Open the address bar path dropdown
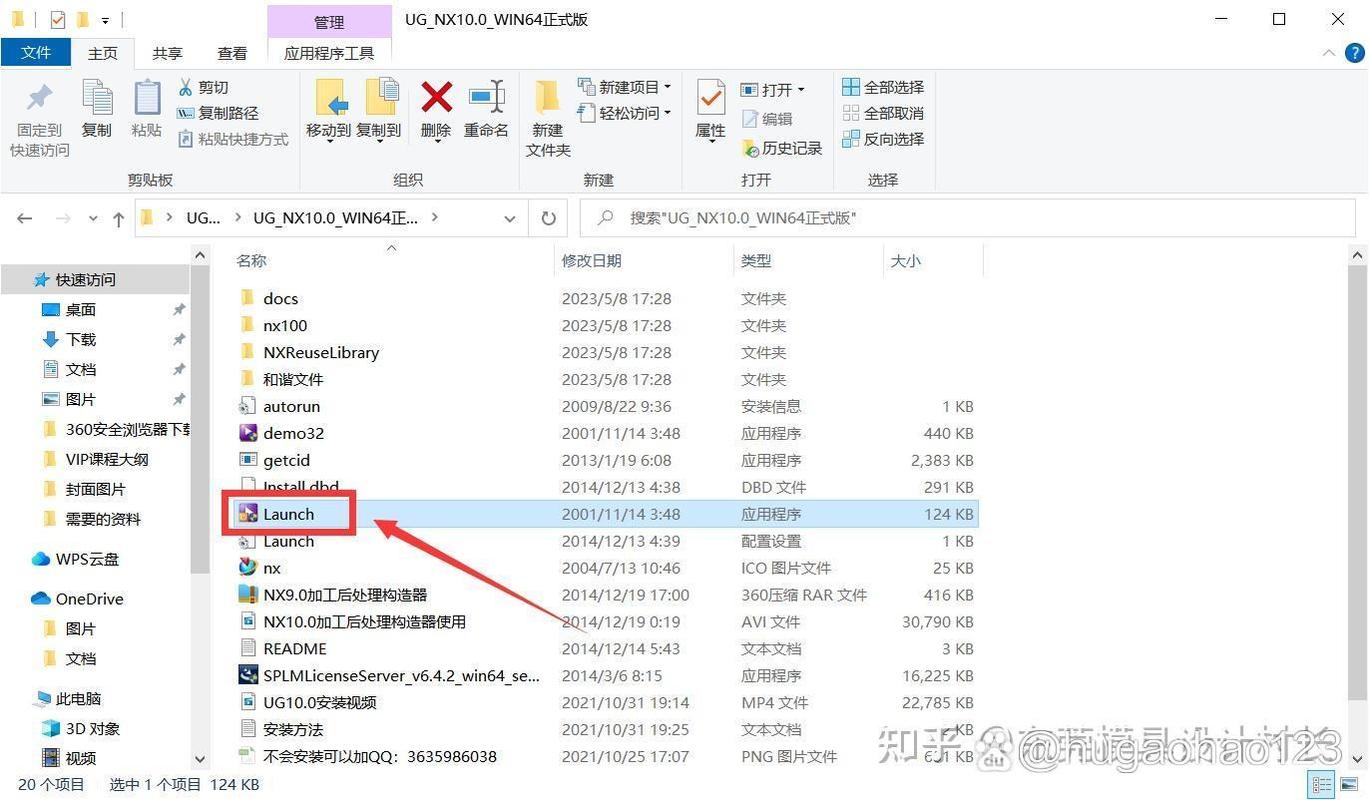 click(510, 218)
